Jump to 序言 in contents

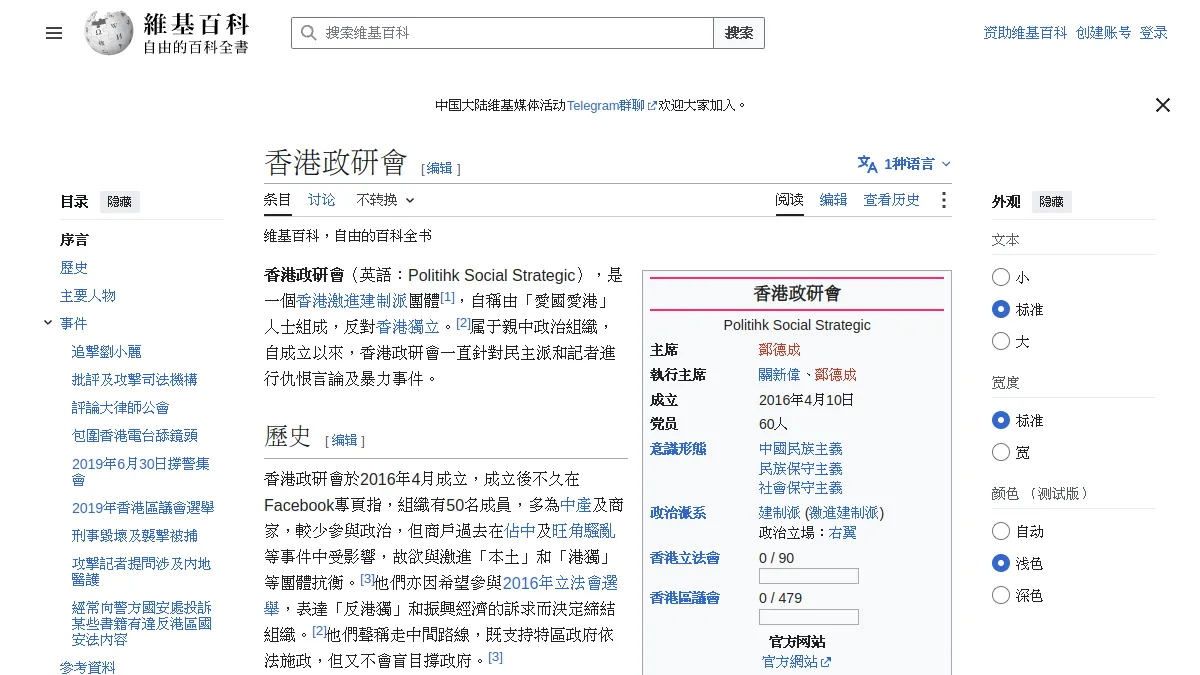(74, 240)
